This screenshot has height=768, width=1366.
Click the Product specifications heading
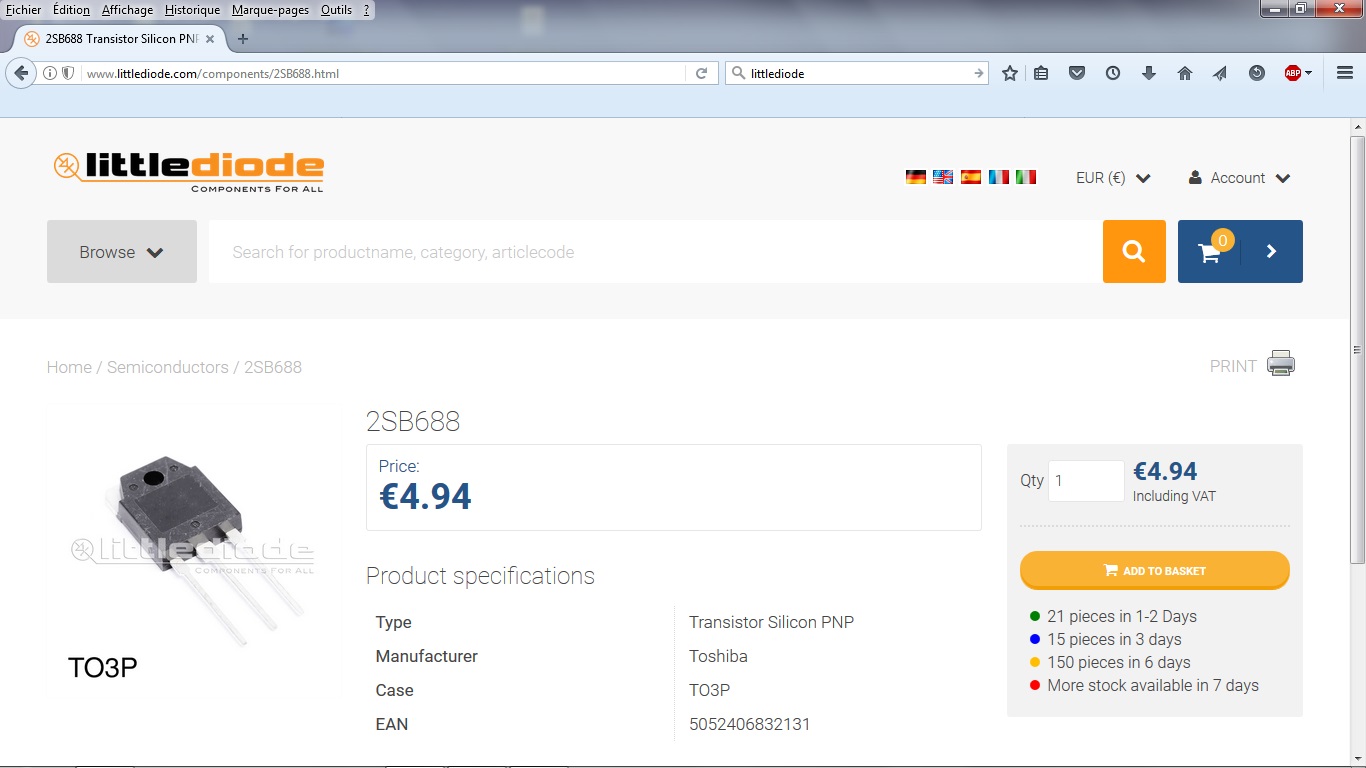click(480, 576)
